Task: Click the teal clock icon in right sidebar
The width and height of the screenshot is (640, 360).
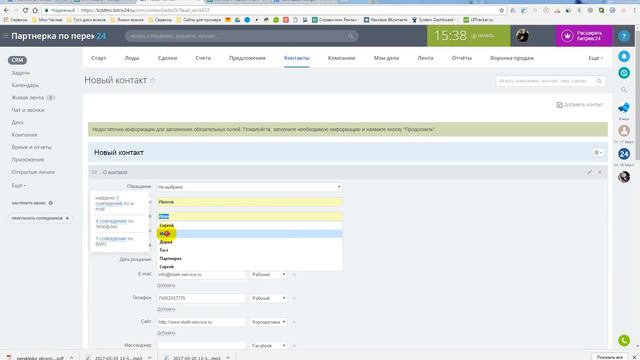Action: (x=624, y=73)
